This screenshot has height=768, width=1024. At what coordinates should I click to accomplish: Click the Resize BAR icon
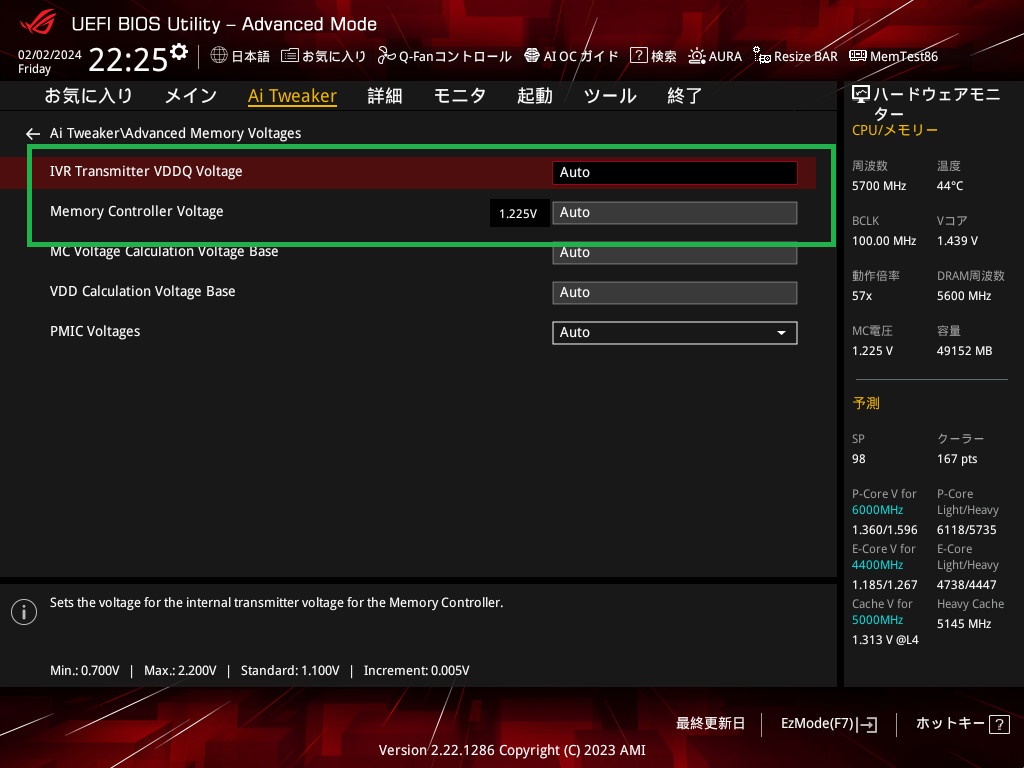(x=761, y=56)
